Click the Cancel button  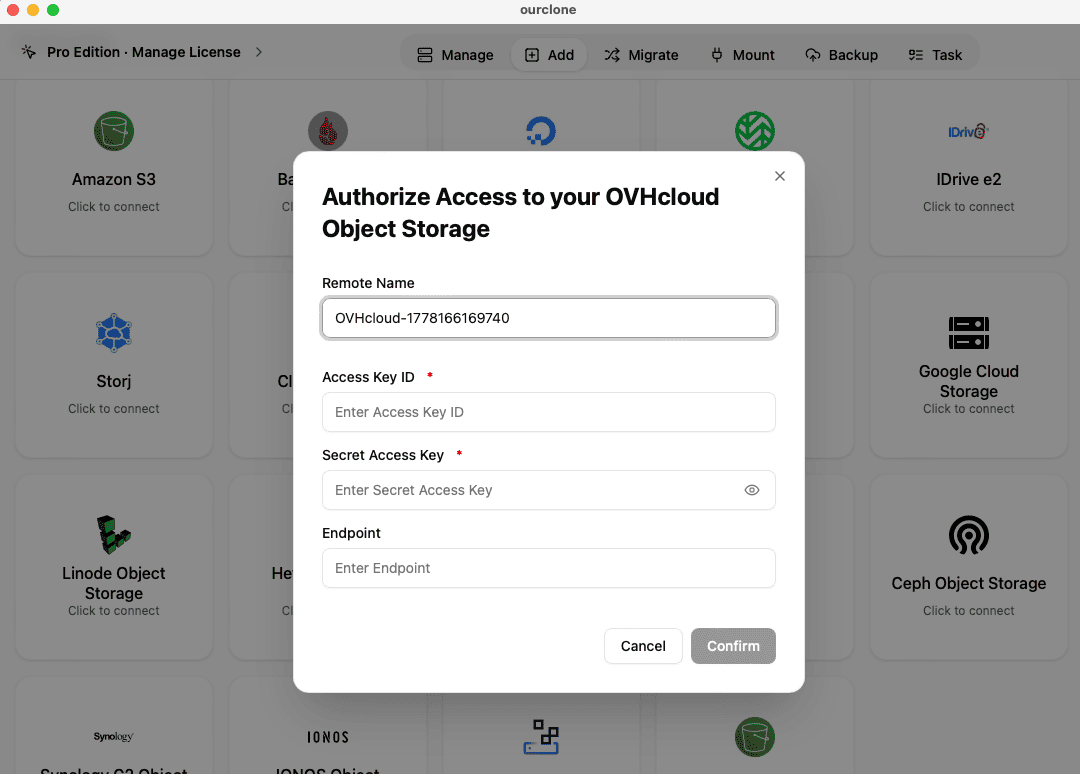(x=643, y=646)
